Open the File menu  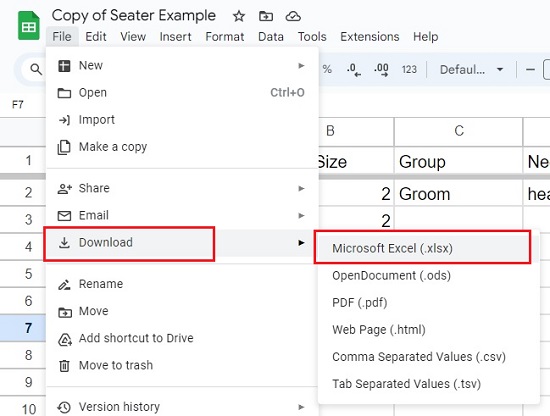pos(62,36)
